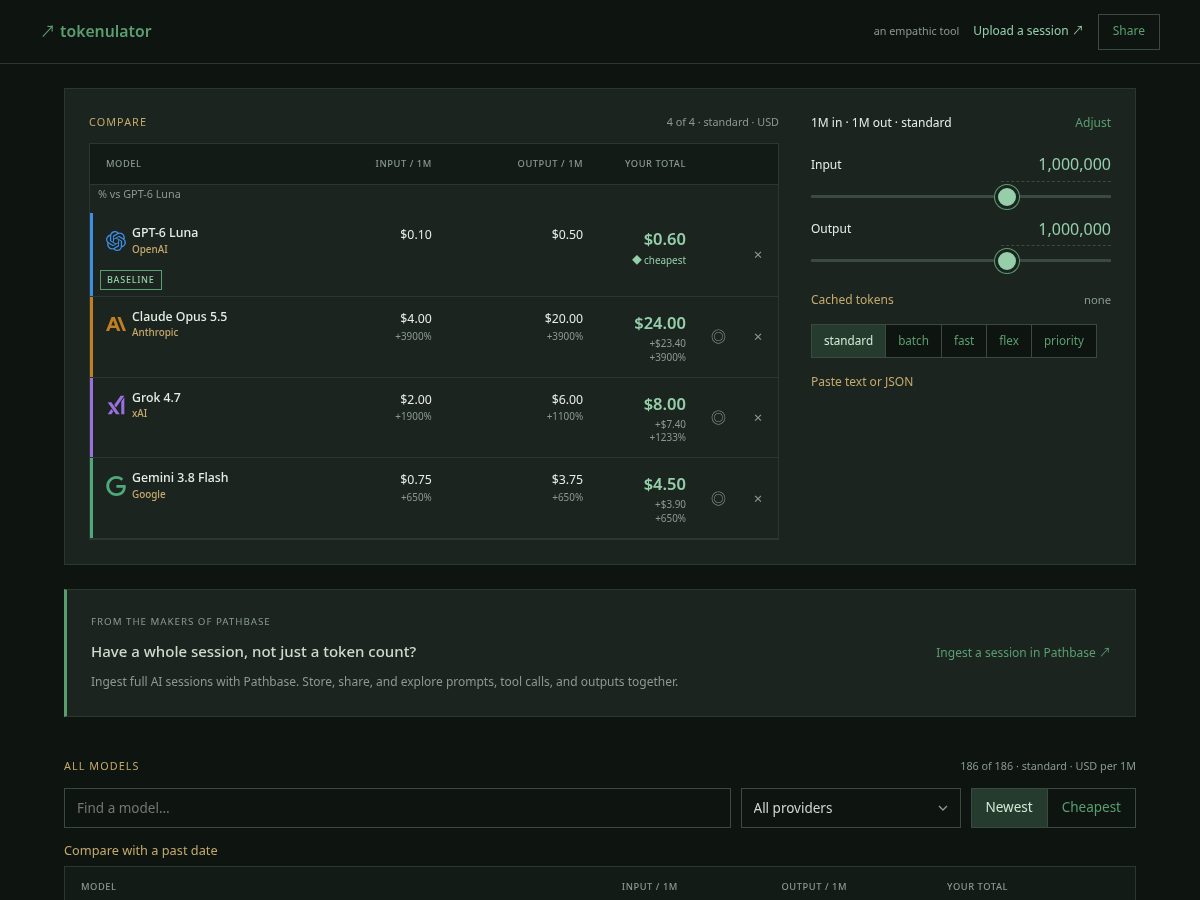This screenshot has width=1200, height=900.
Task: Select the fast pricing tier
Action: click(x=964, y=341)
